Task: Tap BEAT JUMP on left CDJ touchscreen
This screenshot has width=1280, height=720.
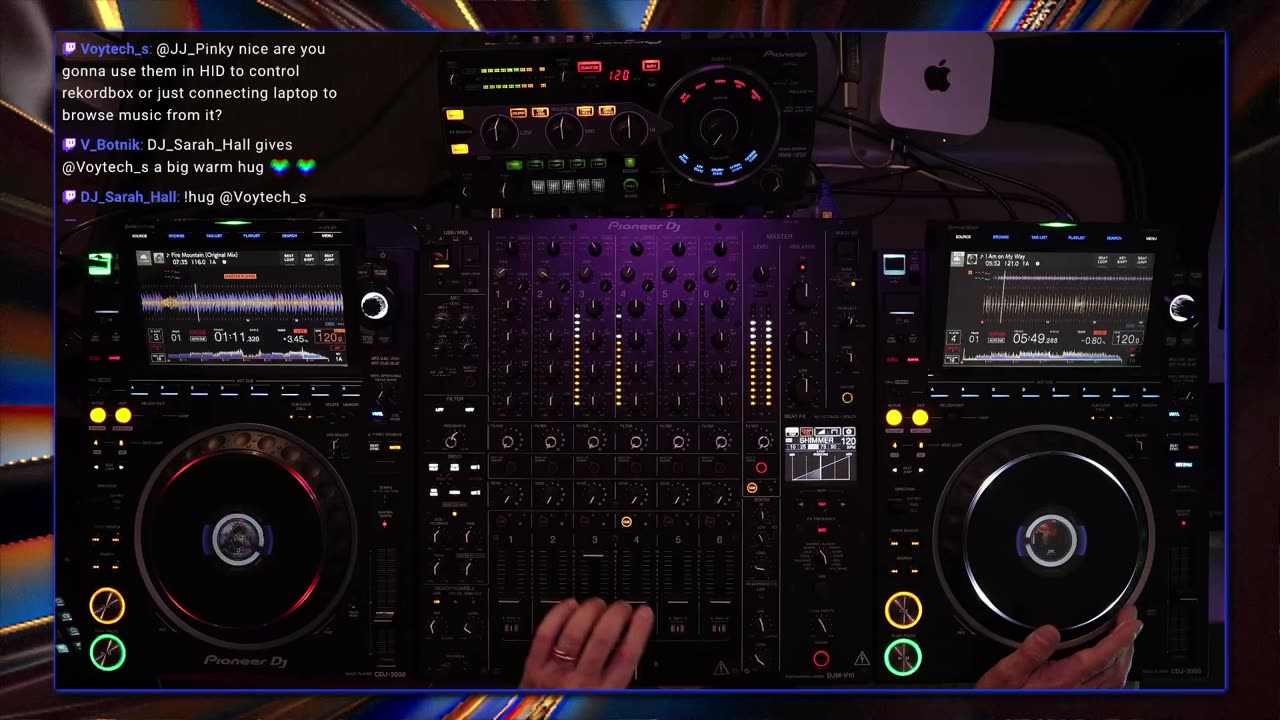Action: pyautogui.click(x=329, y=258)
